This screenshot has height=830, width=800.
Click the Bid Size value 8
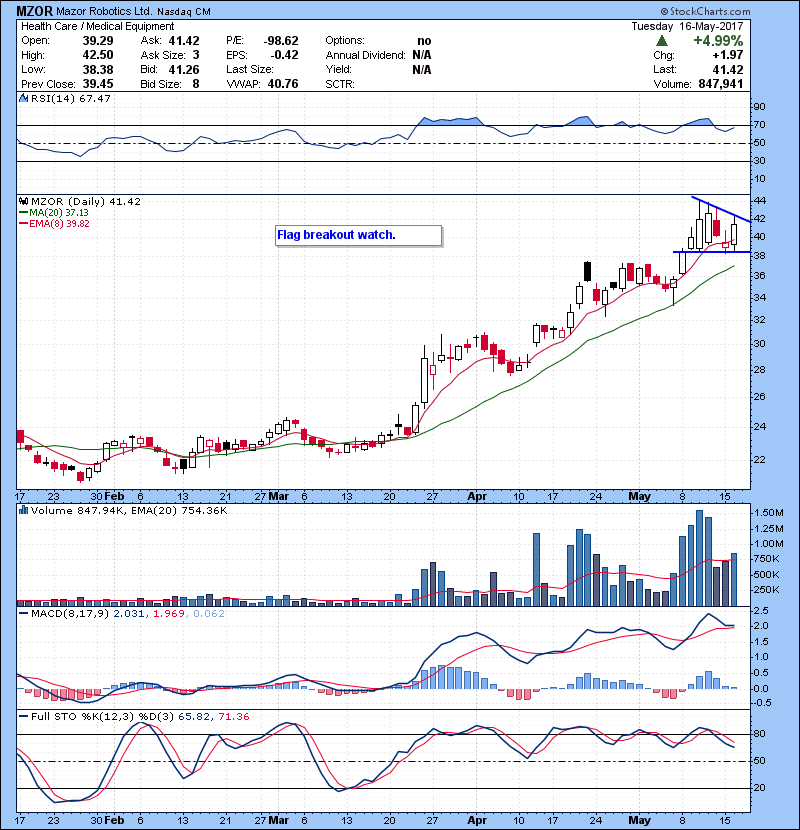[x=196, y=84]
